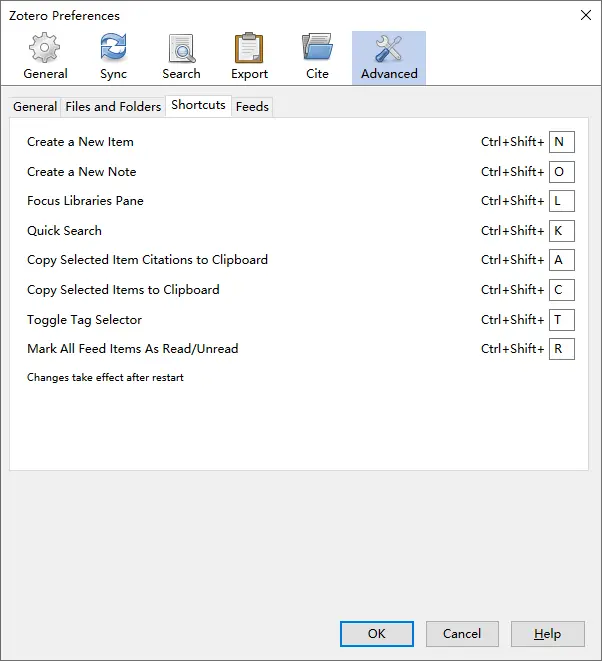This screenshot has width=602, height=661.
Task: Switch to the General sub-tab
Action: 35,107
